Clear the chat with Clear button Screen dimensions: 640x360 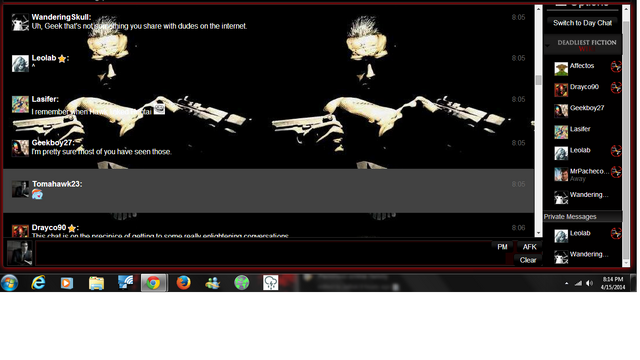(x=528, y=260)
